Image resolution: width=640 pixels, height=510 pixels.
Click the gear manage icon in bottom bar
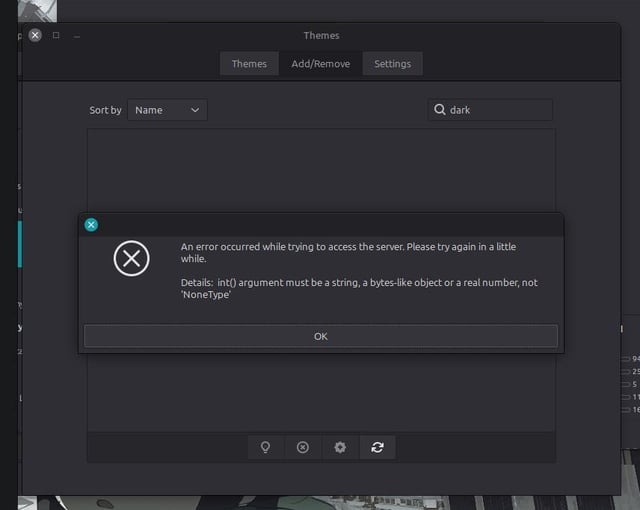coord(340,447)
